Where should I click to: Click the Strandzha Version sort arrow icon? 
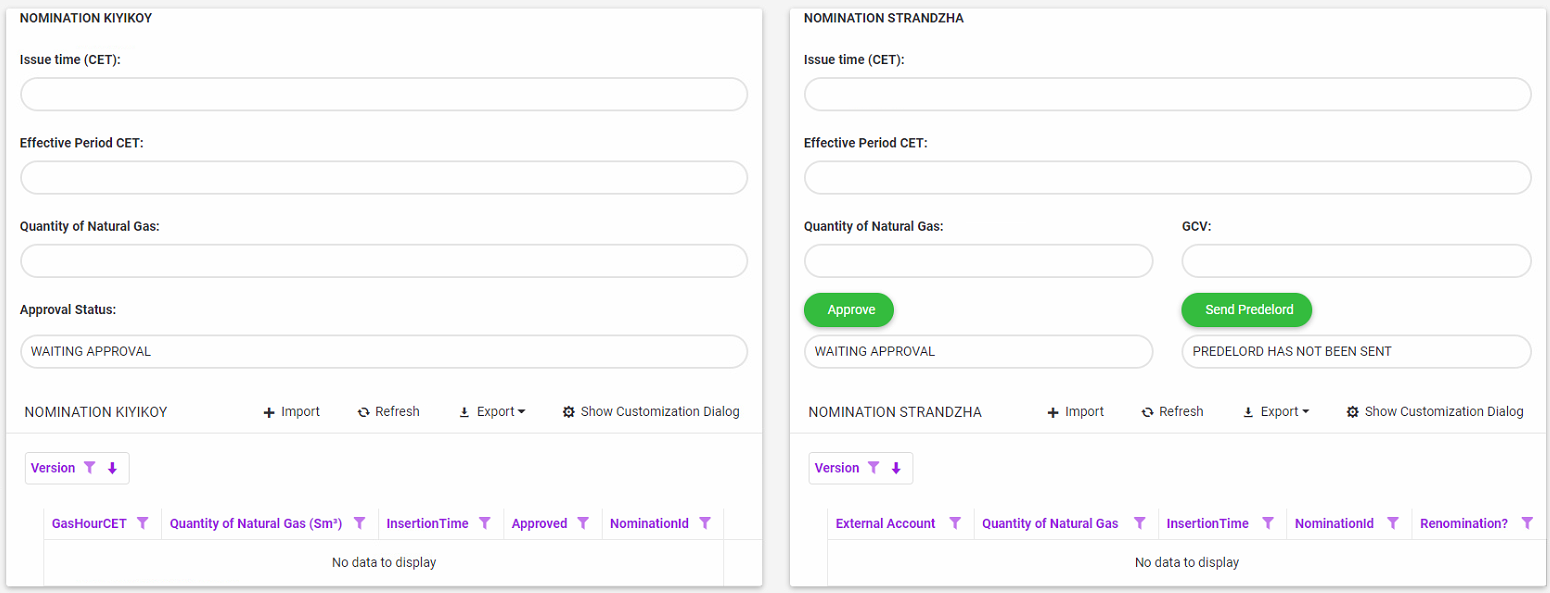pos(896,468)
